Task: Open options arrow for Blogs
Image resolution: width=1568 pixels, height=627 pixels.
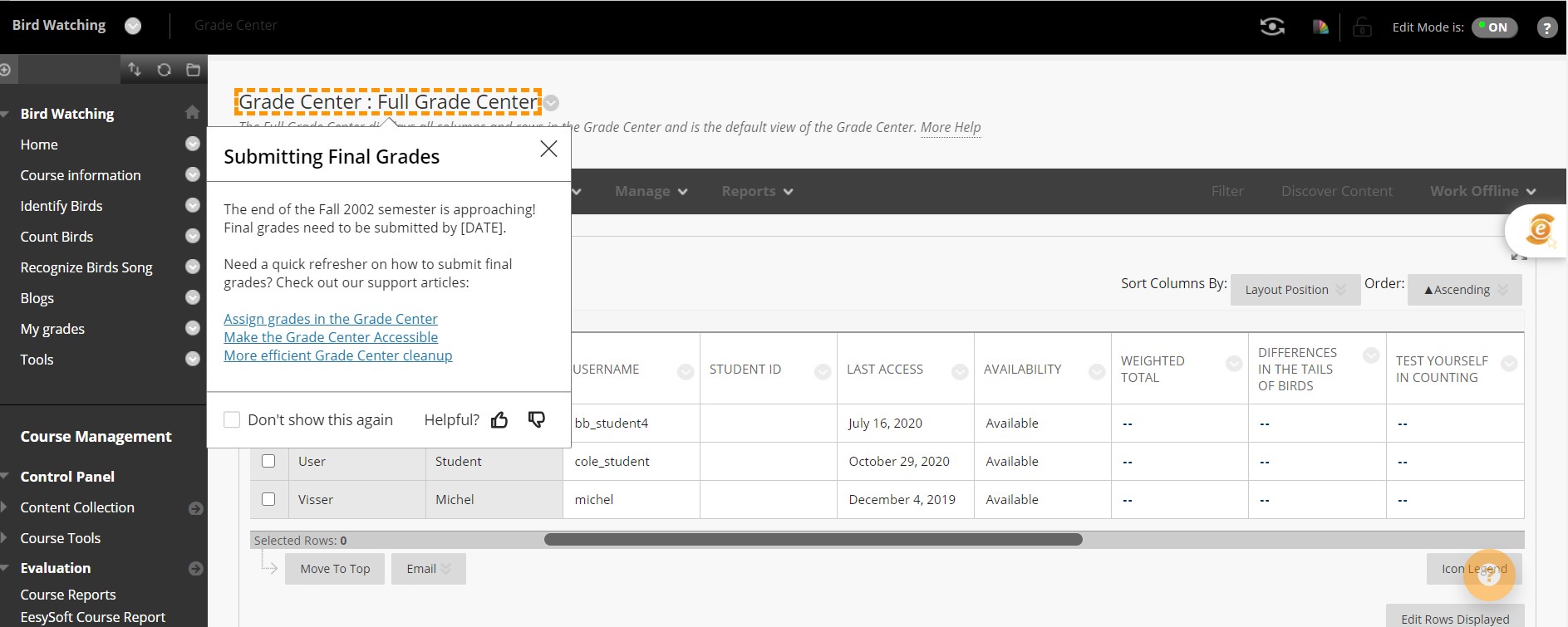Action: 193,297
